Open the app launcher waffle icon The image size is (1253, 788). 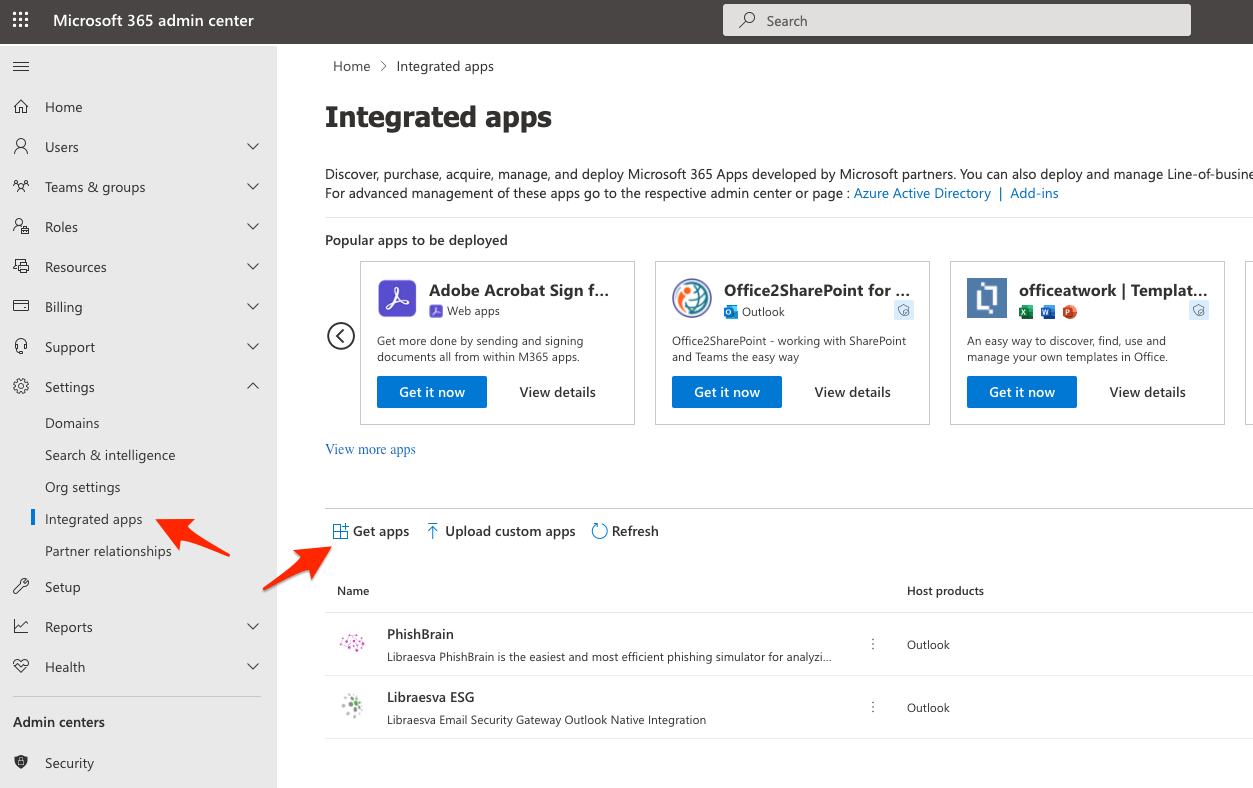(21, 20)
